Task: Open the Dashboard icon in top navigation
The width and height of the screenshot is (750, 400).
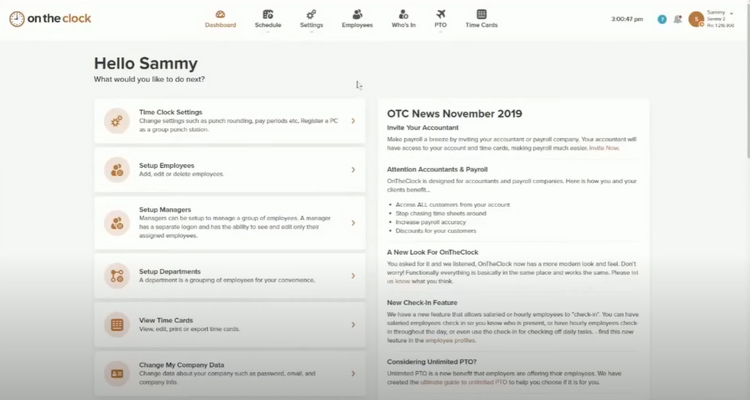Action: 220,14
